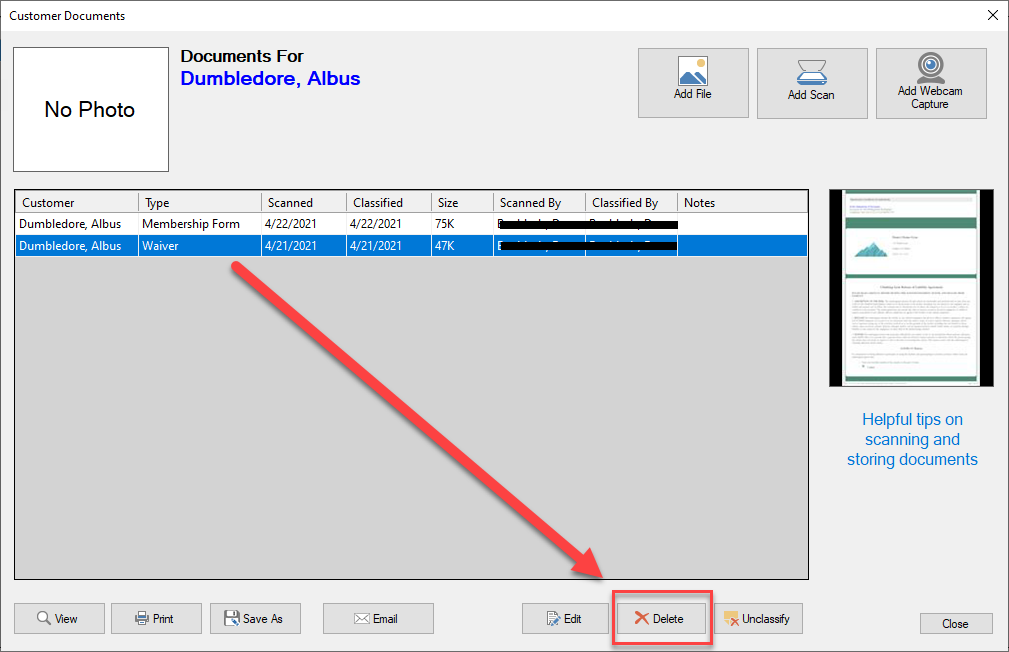Print the selected document

(x=155, y=619)
